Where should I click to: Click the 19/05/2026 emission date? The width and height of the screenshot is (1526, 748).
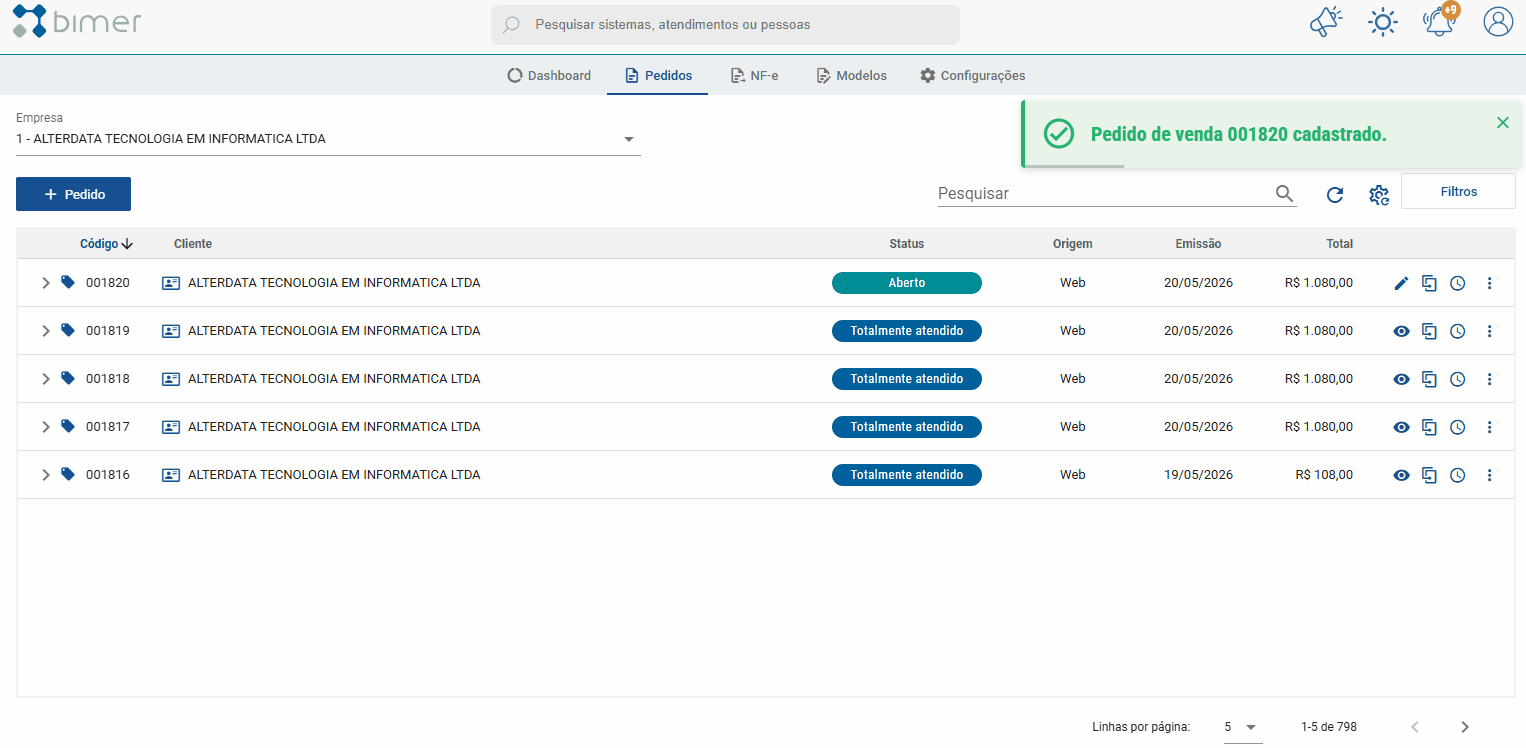pos(1198,475)
